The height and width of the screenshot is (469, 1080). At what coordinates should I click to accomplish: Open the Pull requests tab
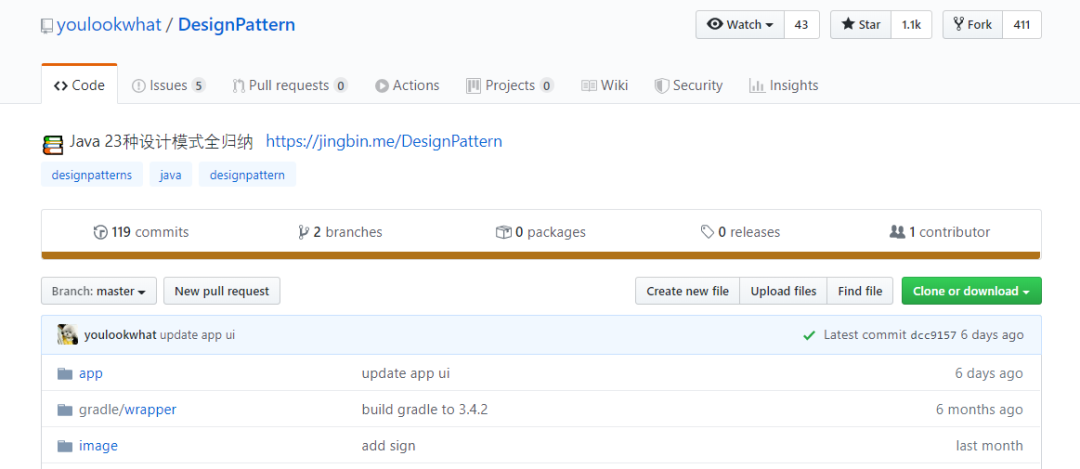[x=289, y=85]
